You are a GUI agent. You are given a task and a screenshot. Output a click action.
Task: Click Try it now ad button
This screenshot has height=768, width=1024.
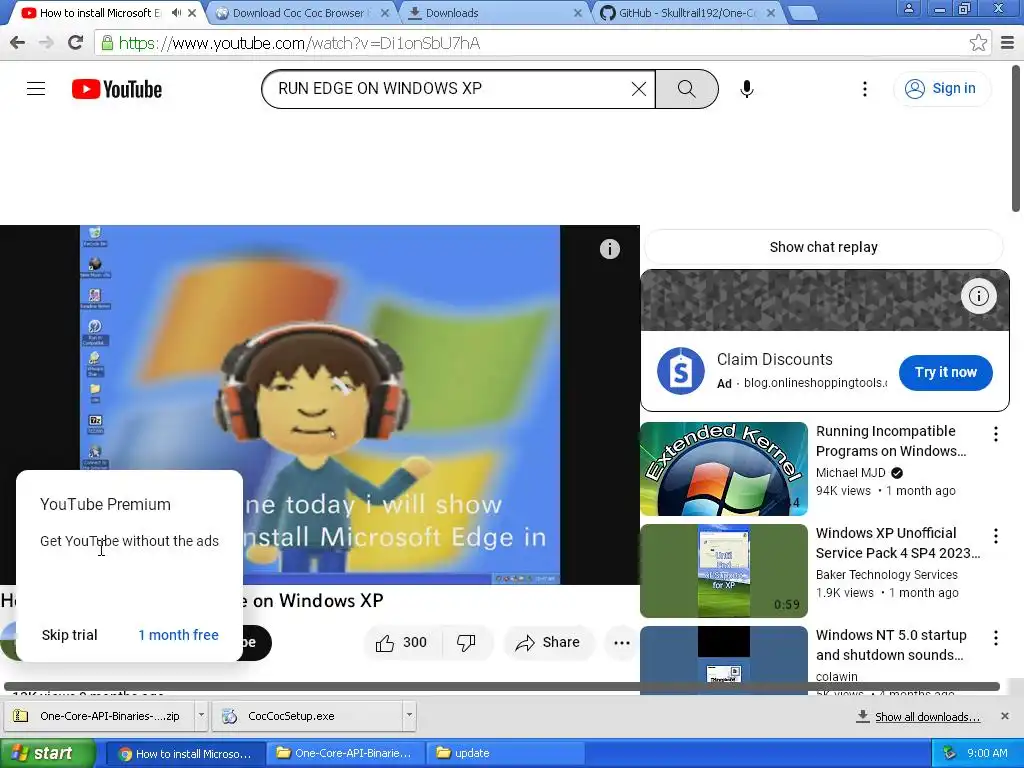[x=945, y=372]
